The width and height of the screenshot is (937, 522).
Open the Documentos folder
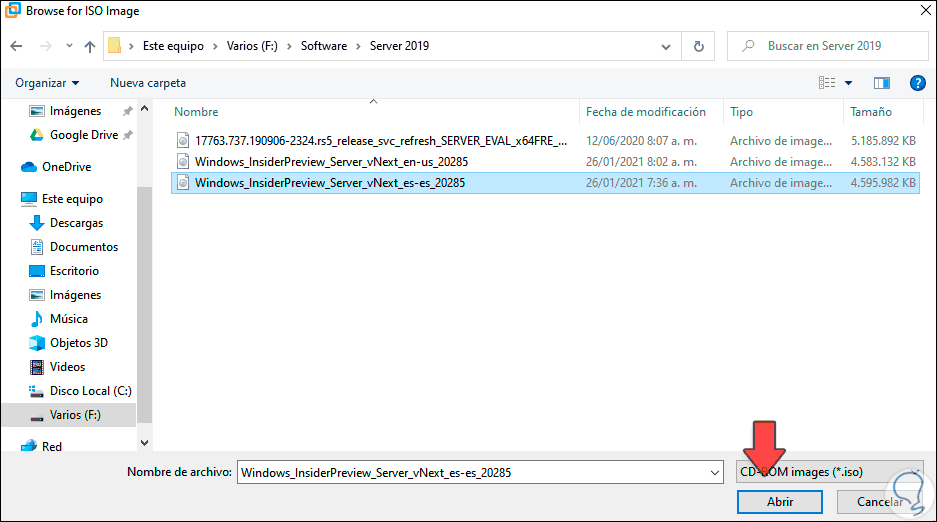pyautogui.click(x=84, y=247)
